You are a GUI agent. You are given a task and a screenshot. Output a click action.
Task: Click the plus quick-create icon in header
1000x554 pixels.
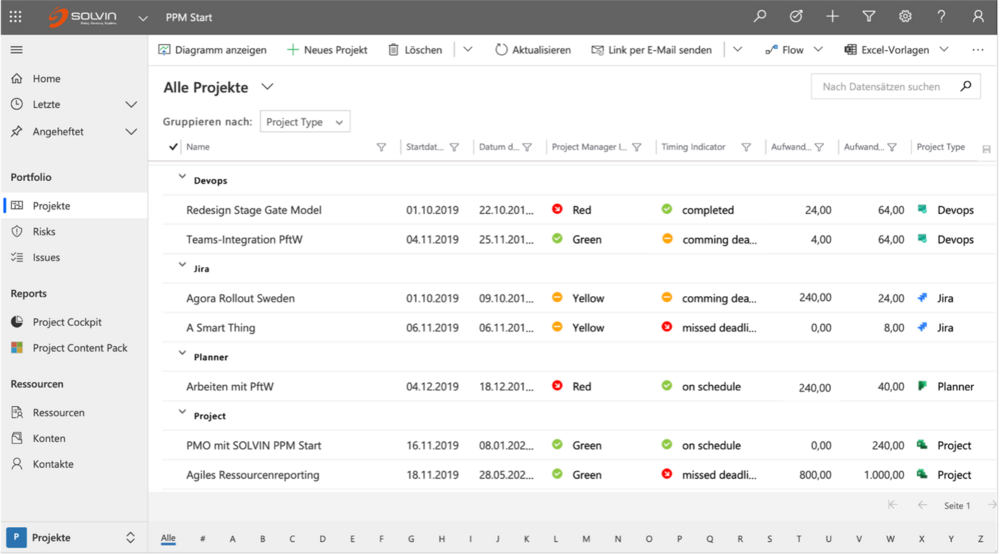coord(832,17)
